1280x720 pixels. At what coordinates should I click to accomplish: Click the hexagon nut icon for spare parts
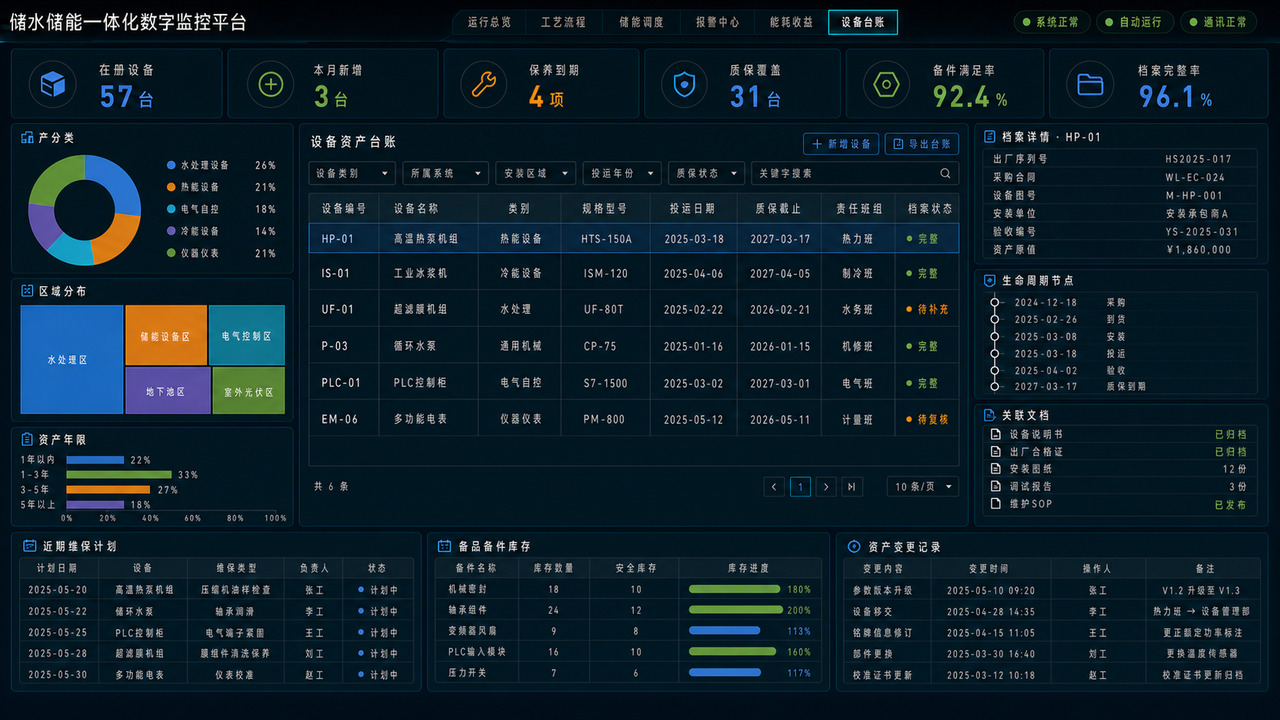pos(885,84)
